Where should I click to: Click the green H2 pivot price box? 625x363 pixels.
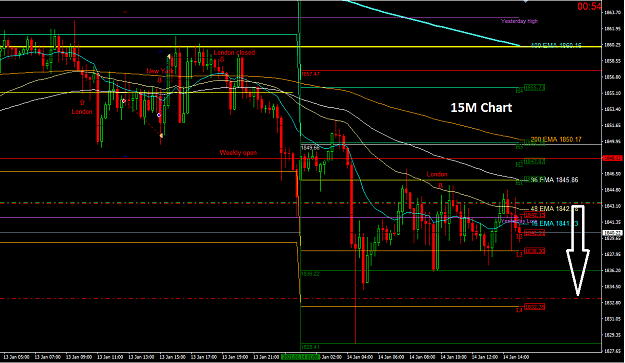[x=534, y=161]
